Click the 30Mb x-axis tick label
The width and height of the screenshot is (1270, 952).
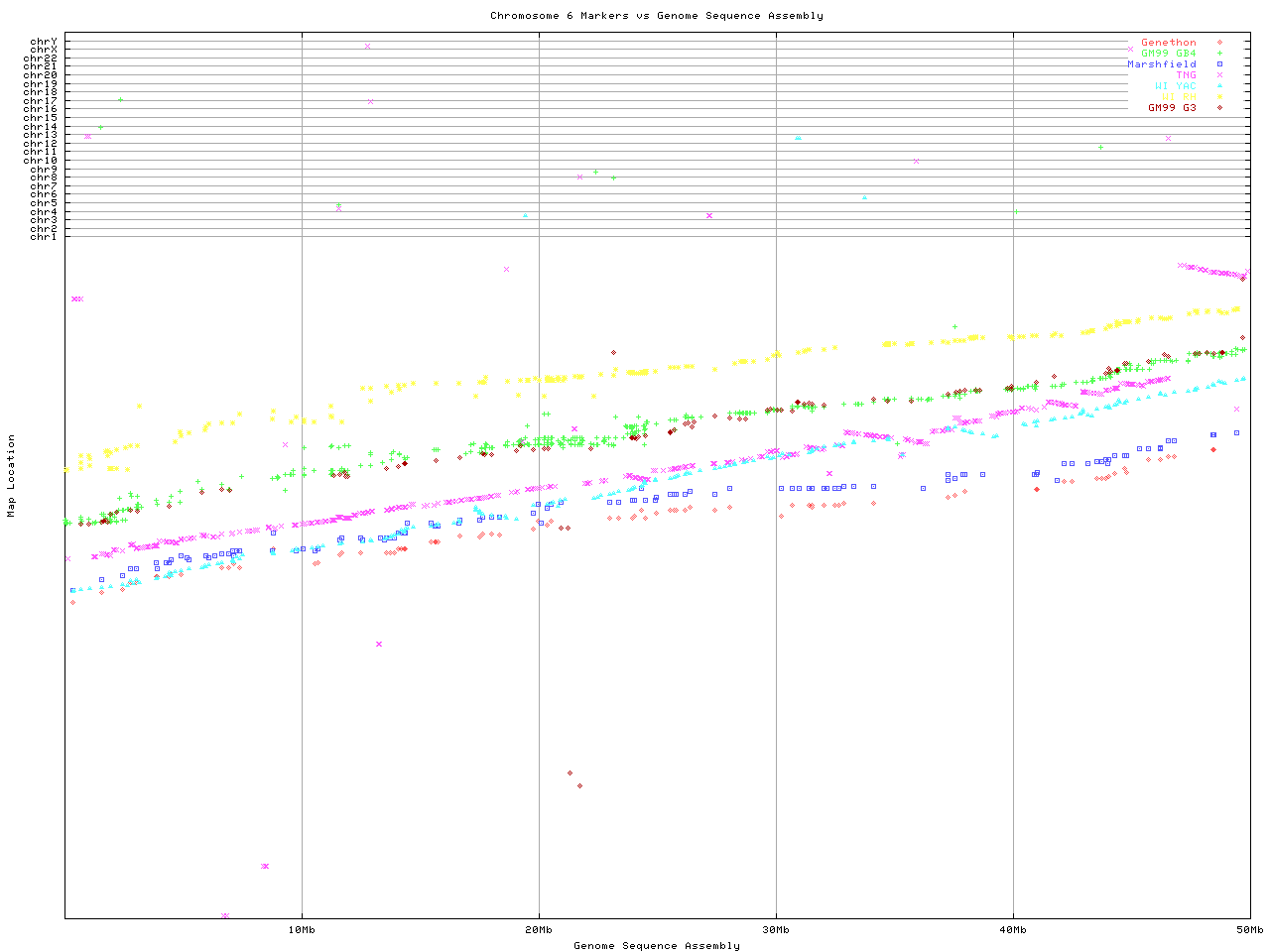pyautogui.click(x=776, y=929)
